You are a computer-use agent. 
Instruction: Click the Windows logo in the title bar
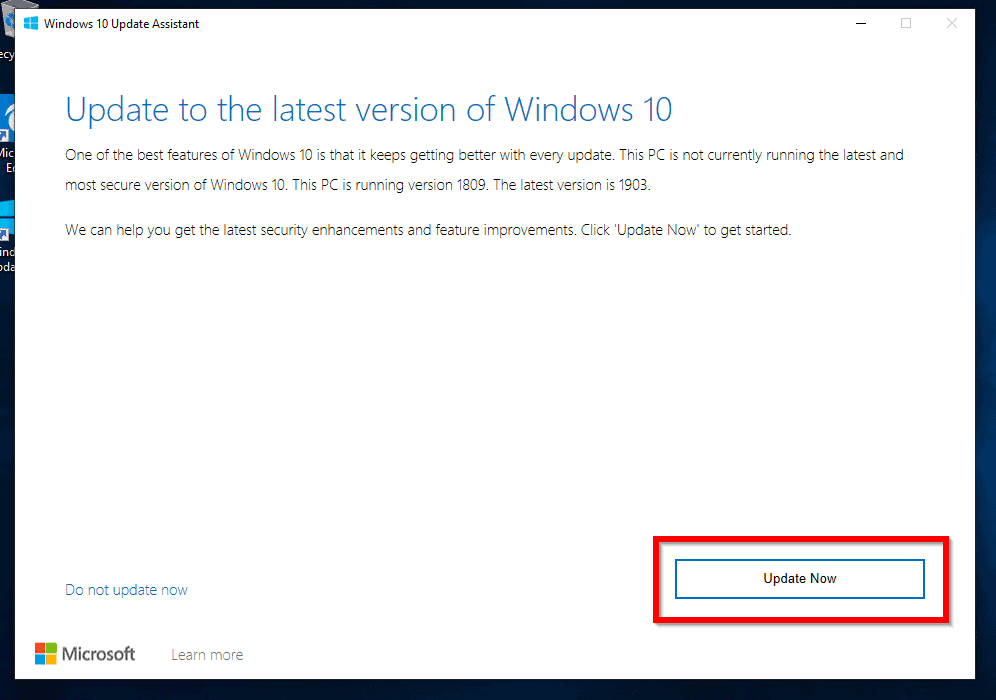coord(30,24)
